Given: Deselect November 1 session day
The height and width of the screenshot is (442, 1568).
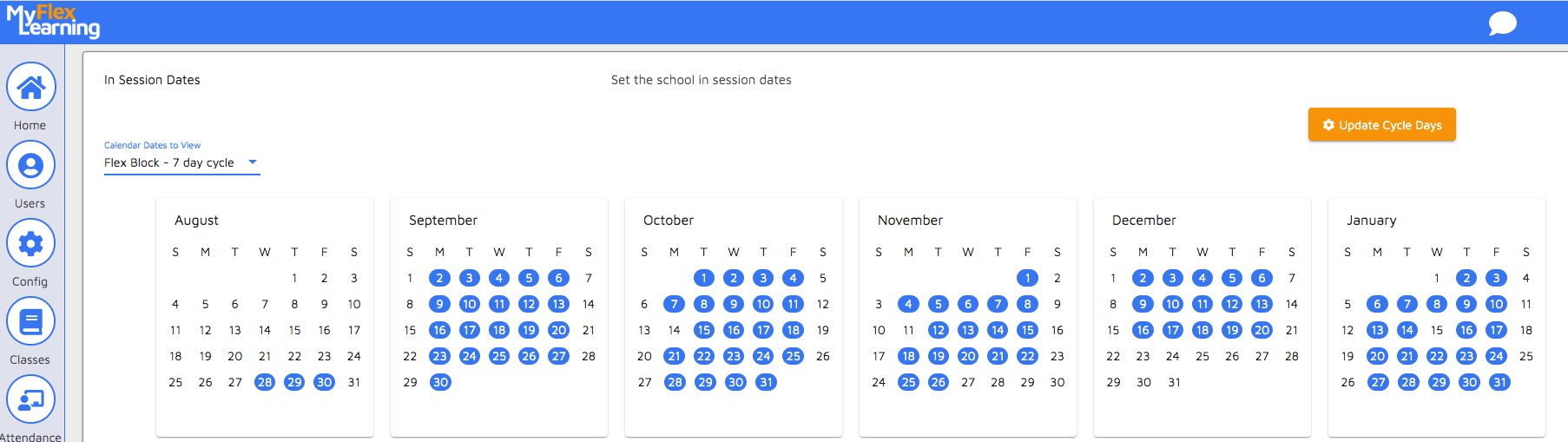Looking at the screenshot, I should 1027,278.
